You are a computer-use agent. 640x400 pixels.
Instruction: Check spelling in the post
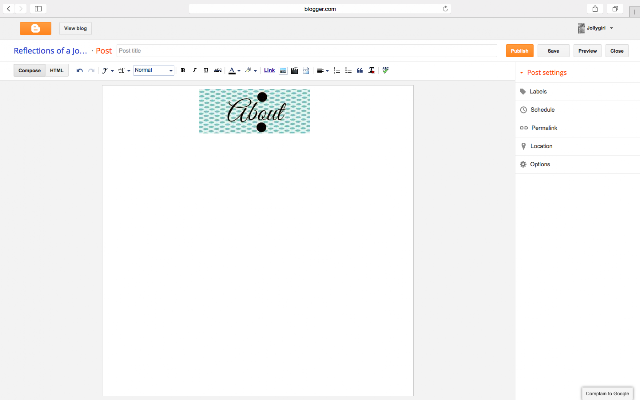pos(386,71)
